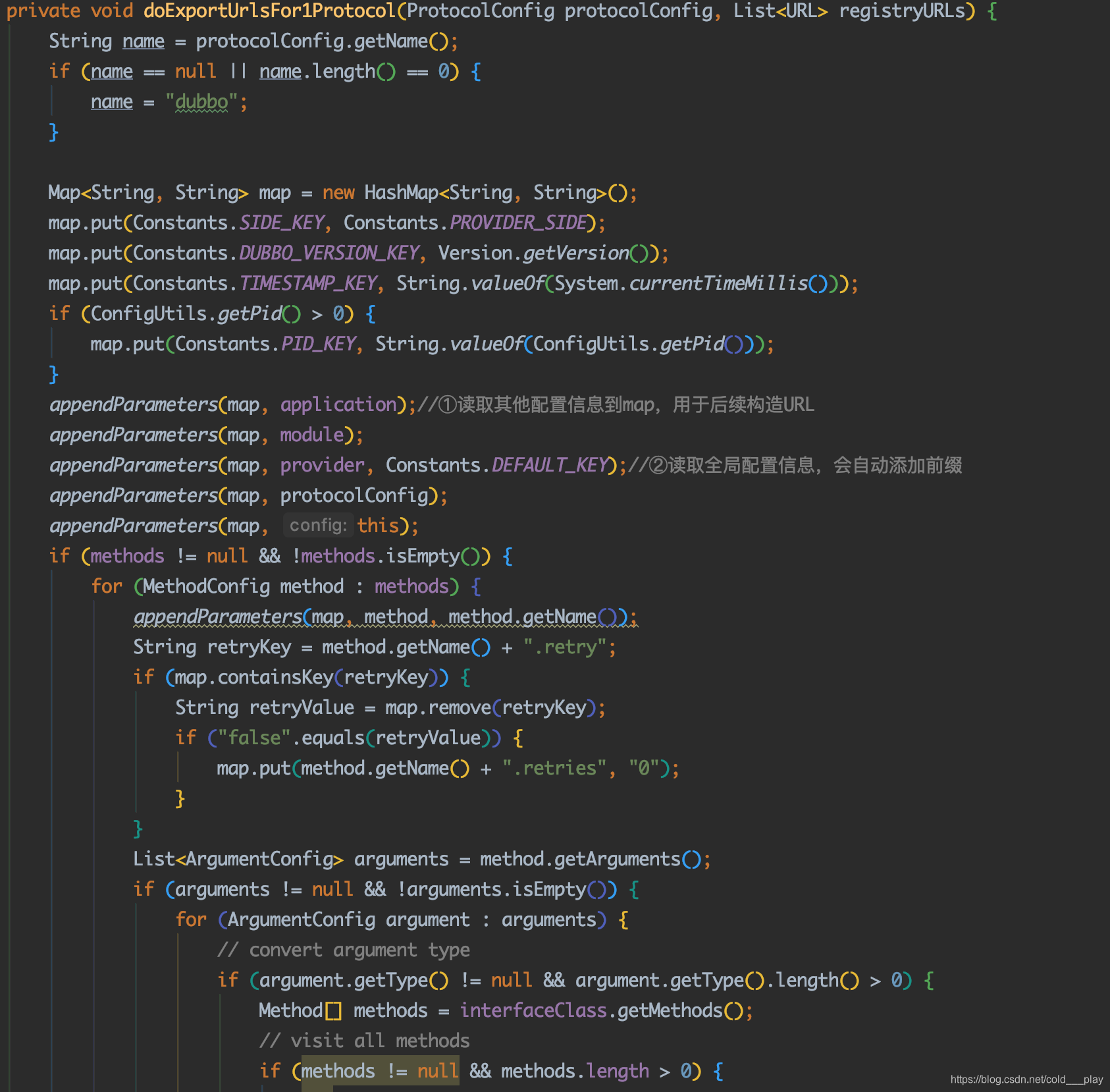The width and height of the screenshot is (1110, 1092).
Task: Click the ".retries" string literal
Action: coord(554,769)
